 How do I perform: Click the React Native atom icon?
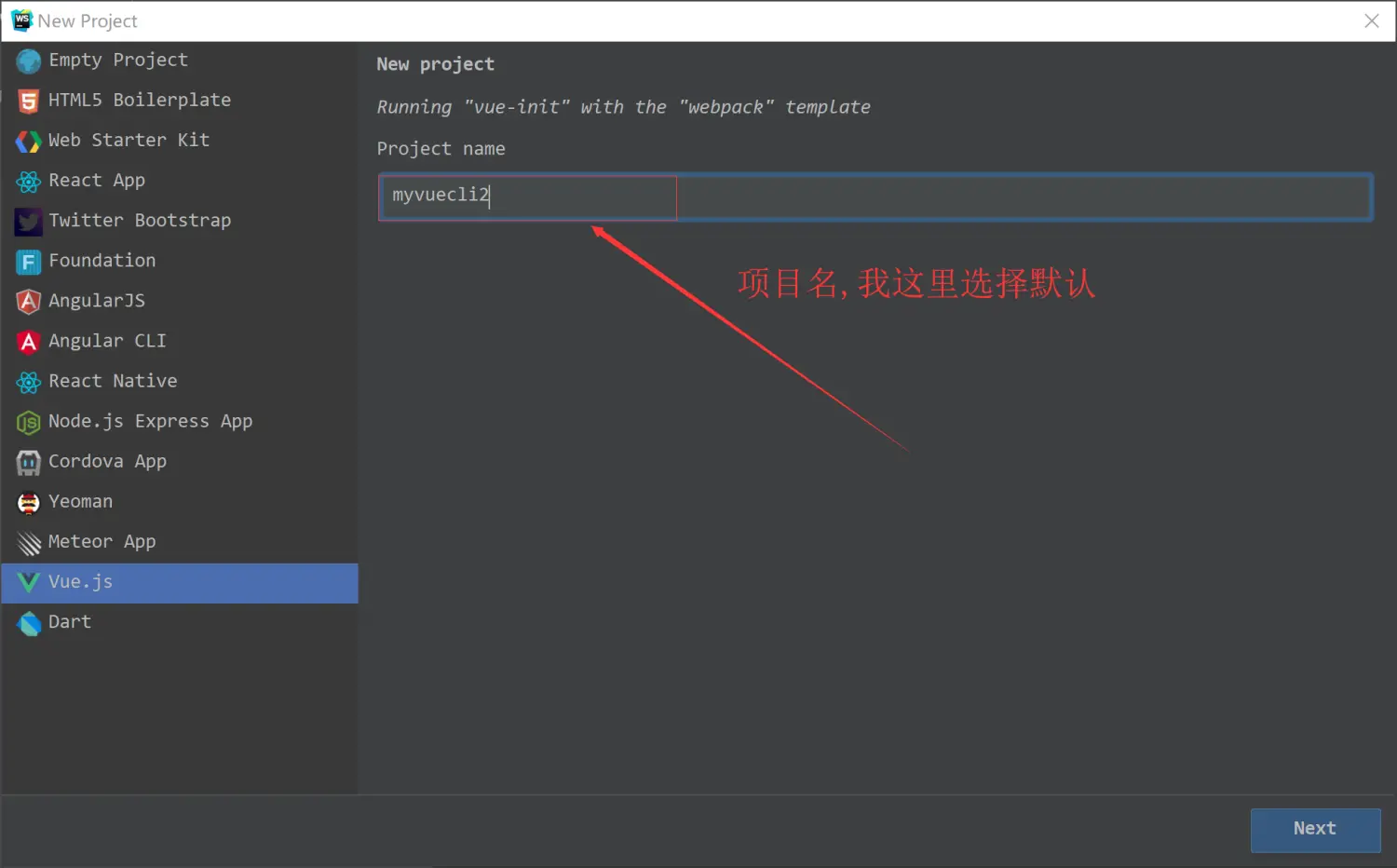point(29,382)
